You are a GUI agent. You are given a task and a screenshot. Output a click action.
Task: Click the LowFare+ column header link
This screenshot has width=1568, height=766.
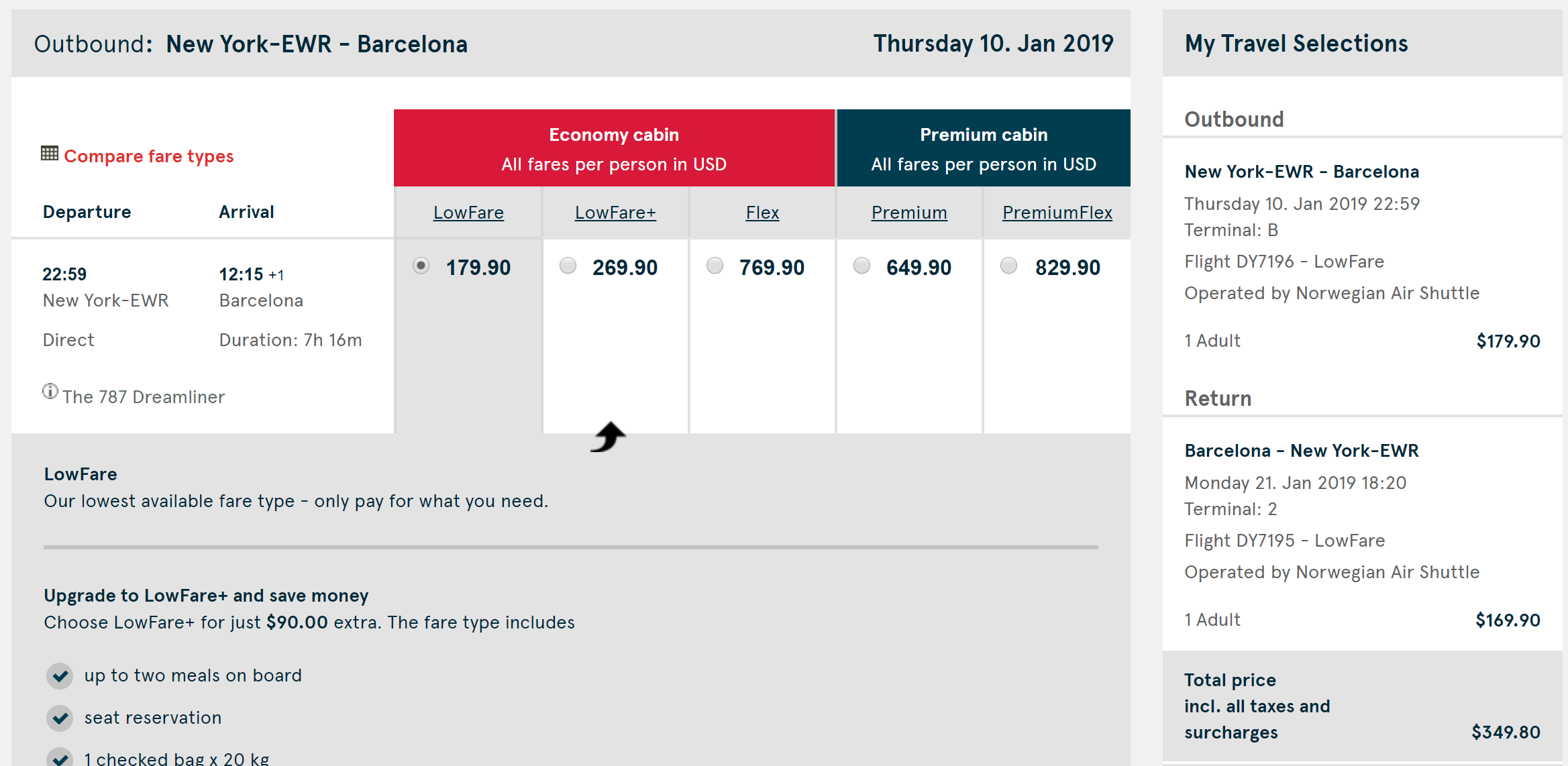coord(615,213)
